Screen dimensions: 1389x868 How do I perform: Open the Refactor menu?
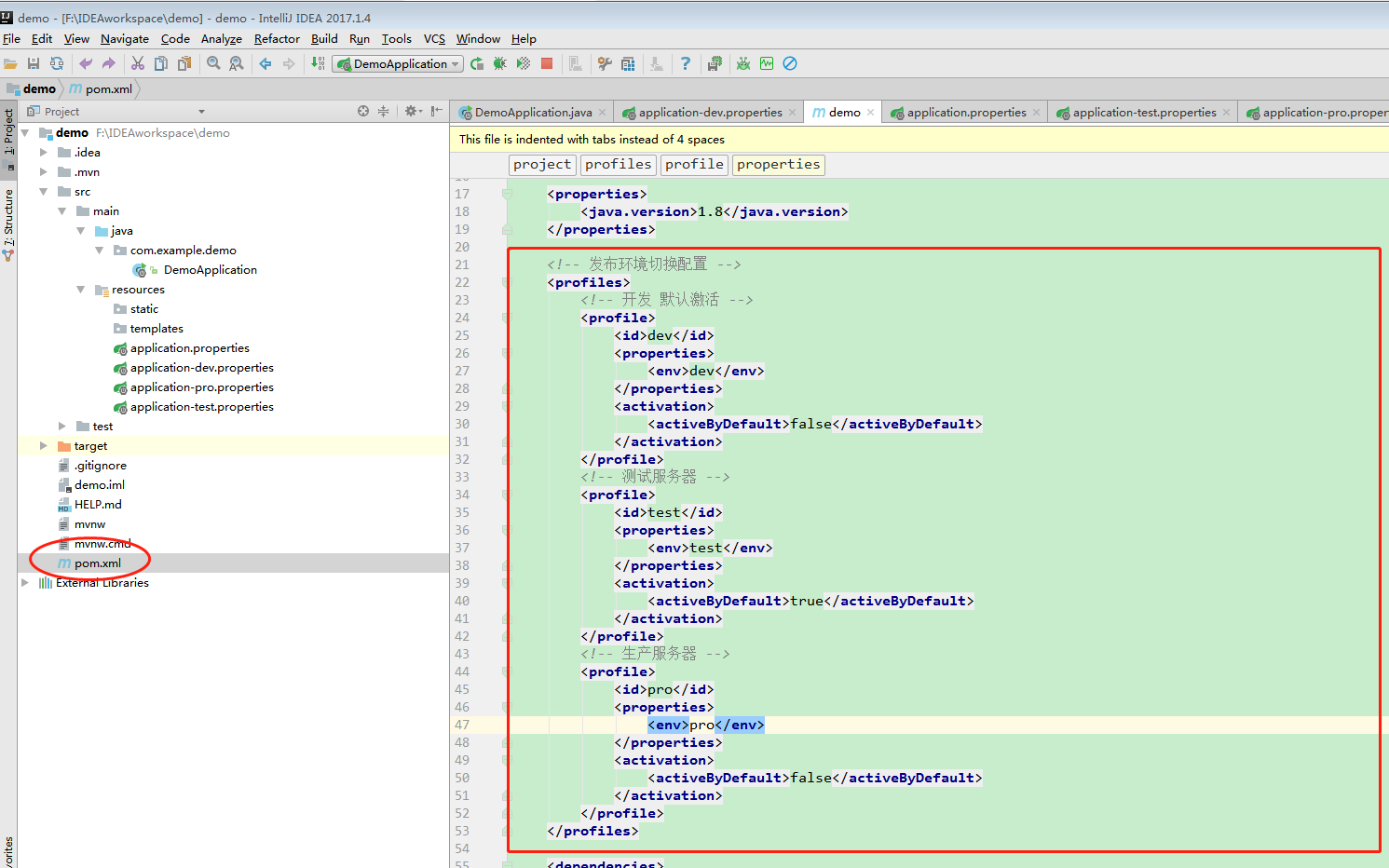[277, 38]
